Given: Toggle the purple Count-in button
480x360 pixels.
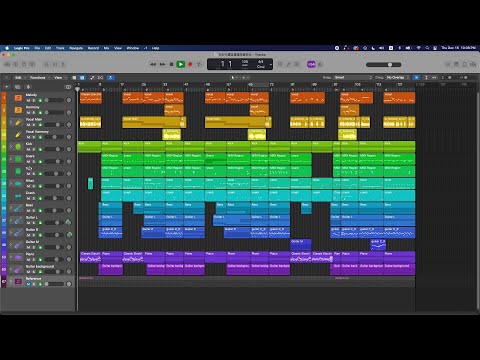Looking at the screenshot, I should 311,64.
